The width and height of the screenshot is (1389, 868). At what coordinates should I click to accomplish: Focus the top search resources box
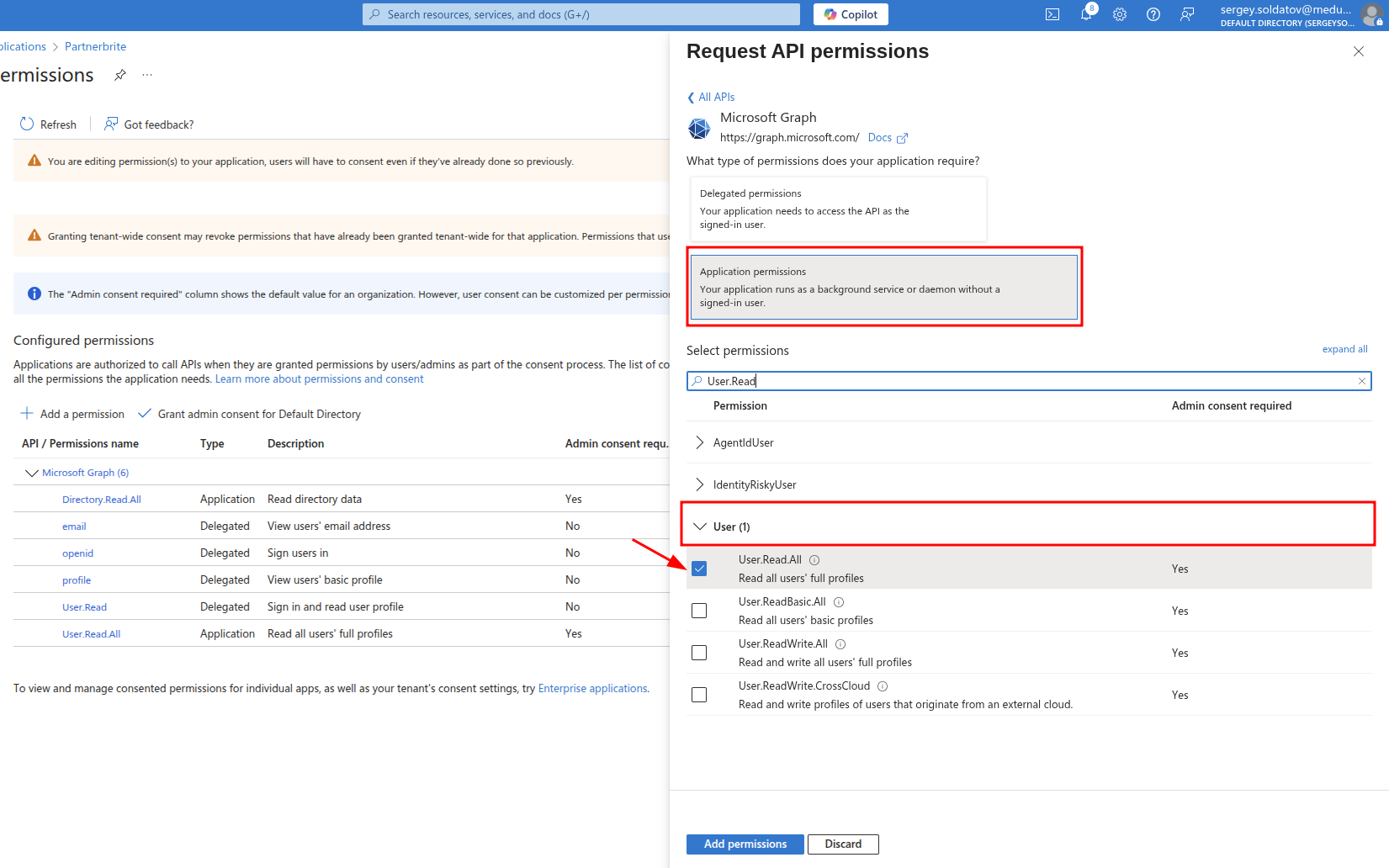click(581, 14)
